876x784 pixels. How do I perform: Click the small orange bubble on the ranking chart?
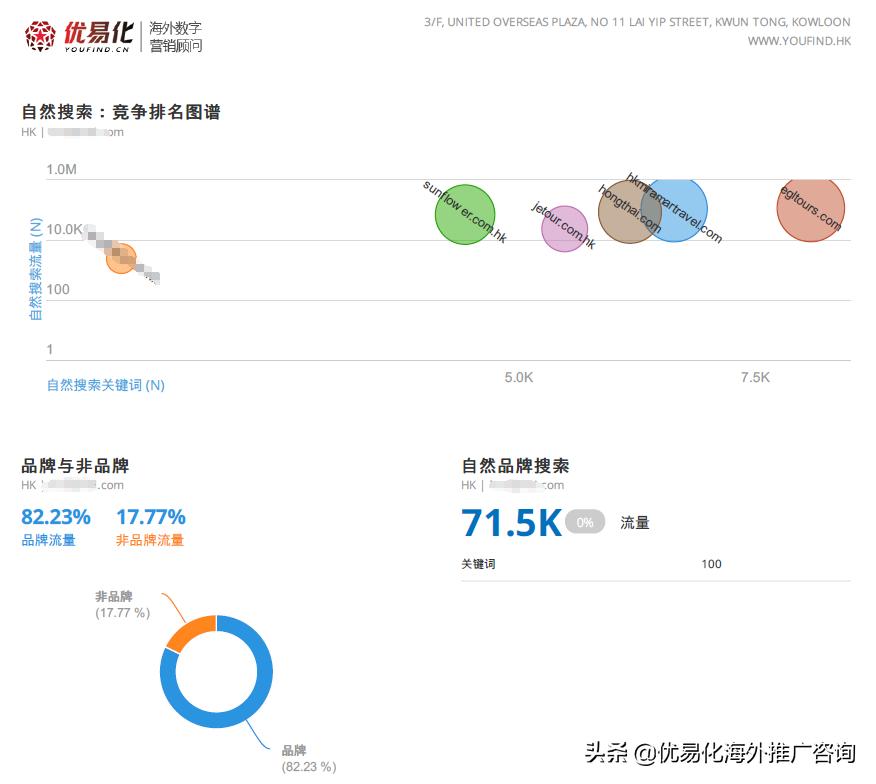point(123,257)
